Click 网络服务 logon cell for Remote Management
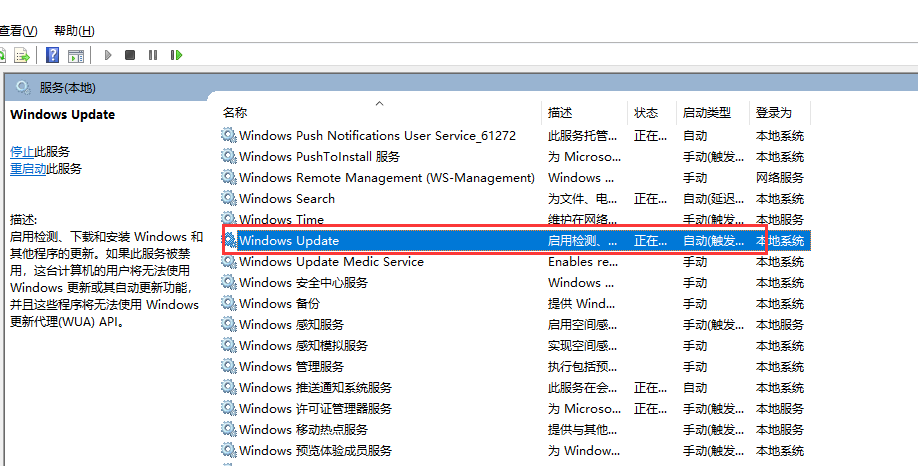This screenshot has width=918, height=466. (780, 177)
